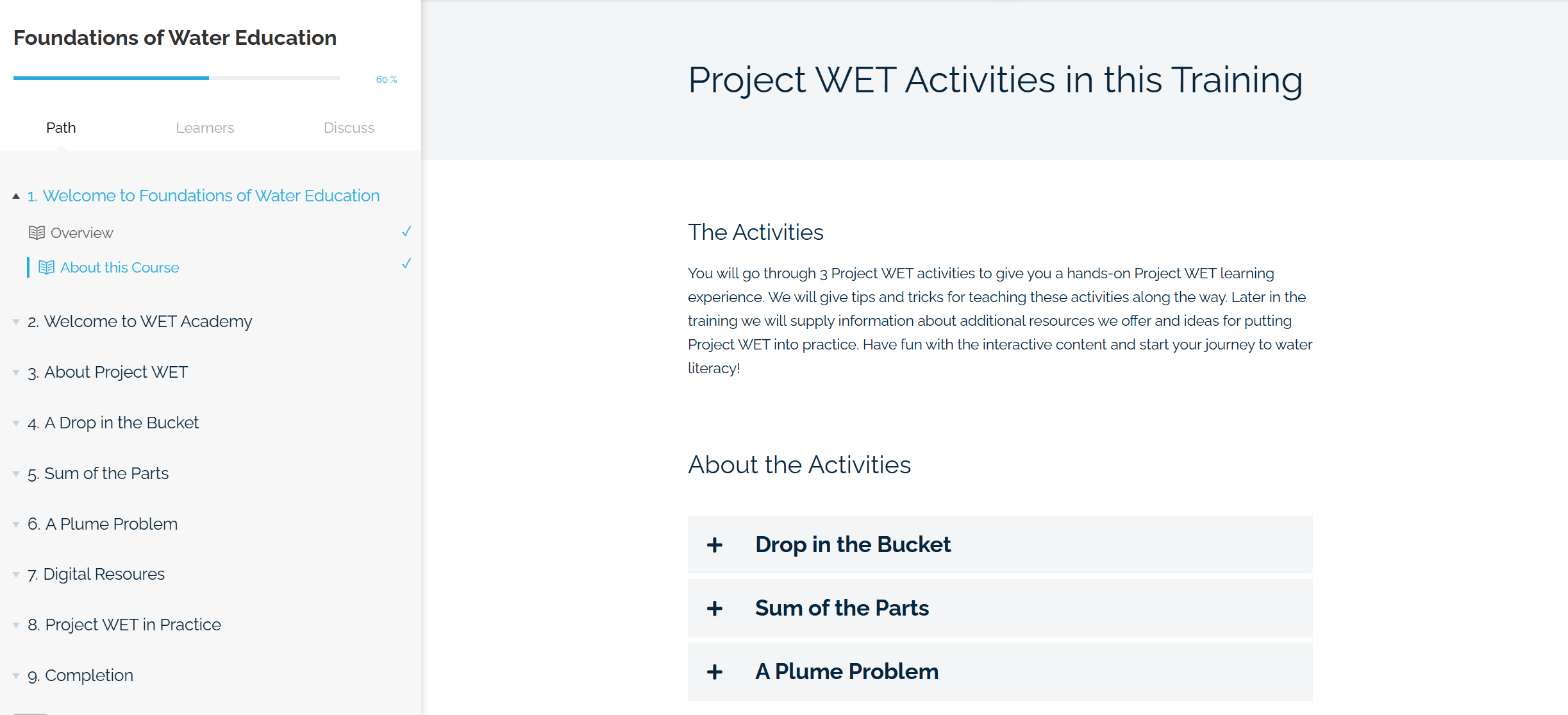
Task: Click the book icon beside Overview
Action: point(37,233)
